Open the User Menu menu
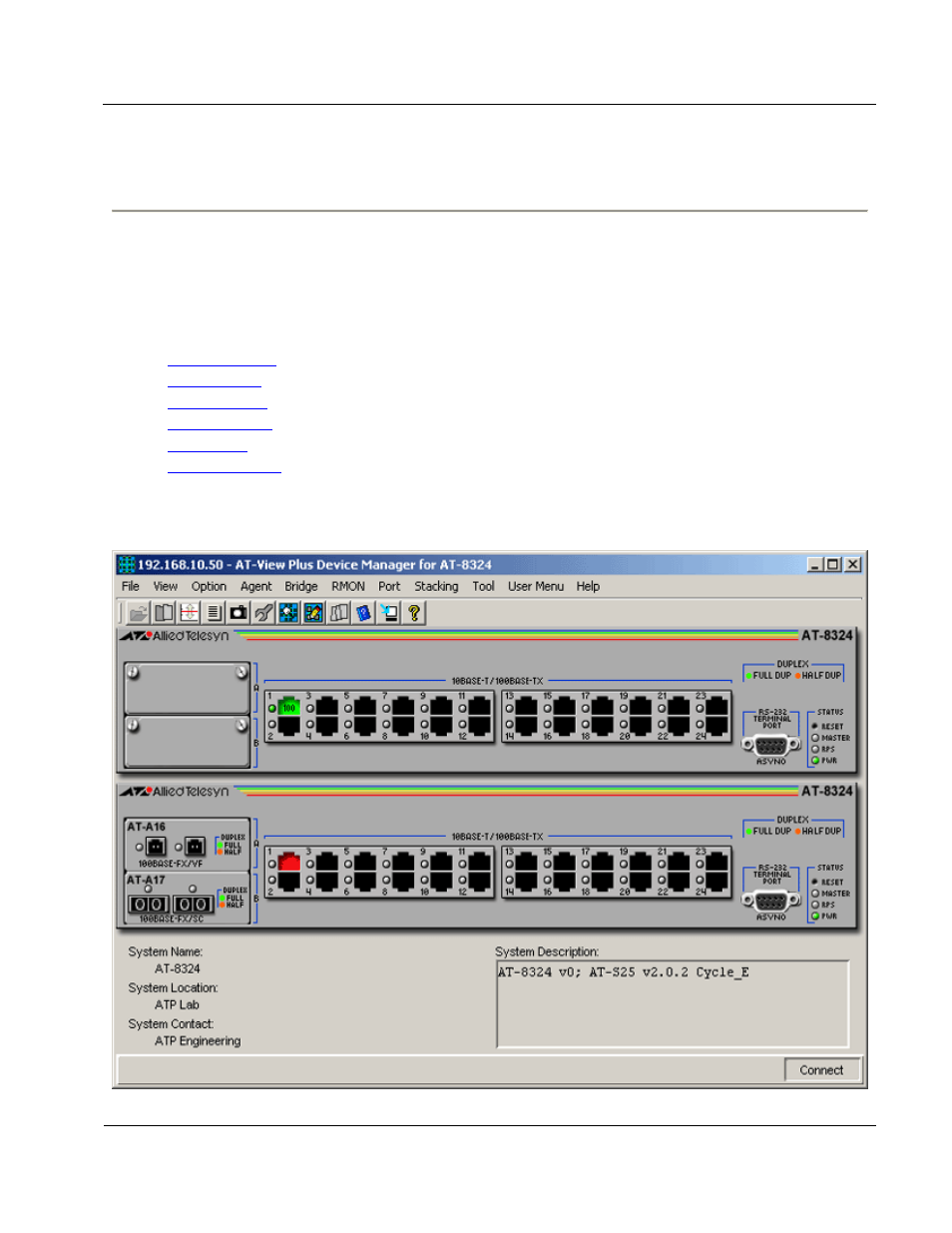The height and width of the screenshot is (1233, 952). point(536,587)
